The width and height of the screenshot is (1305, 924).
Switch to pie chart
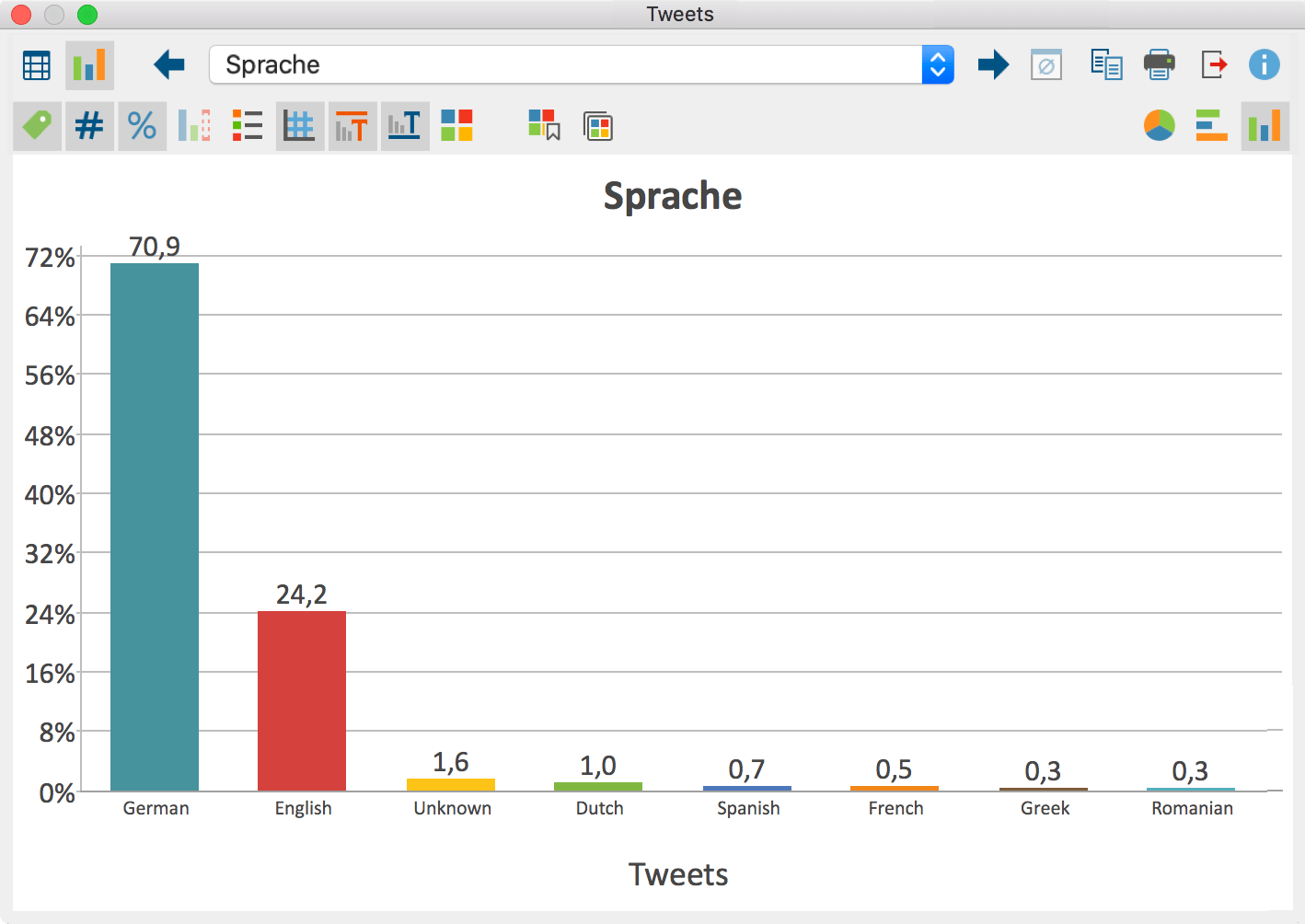(1159, 125)
